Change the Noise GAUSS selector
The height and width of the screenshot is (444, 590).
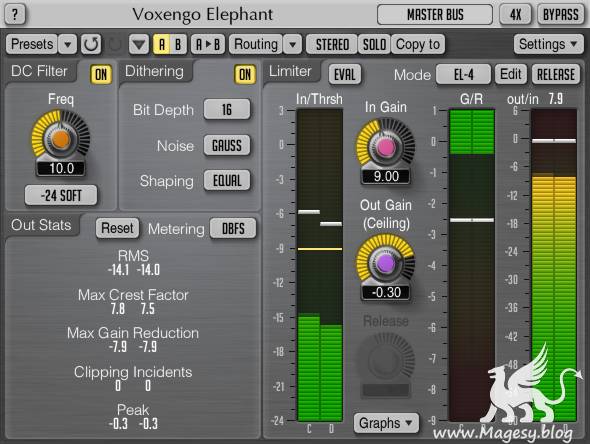tap(227, 145)
